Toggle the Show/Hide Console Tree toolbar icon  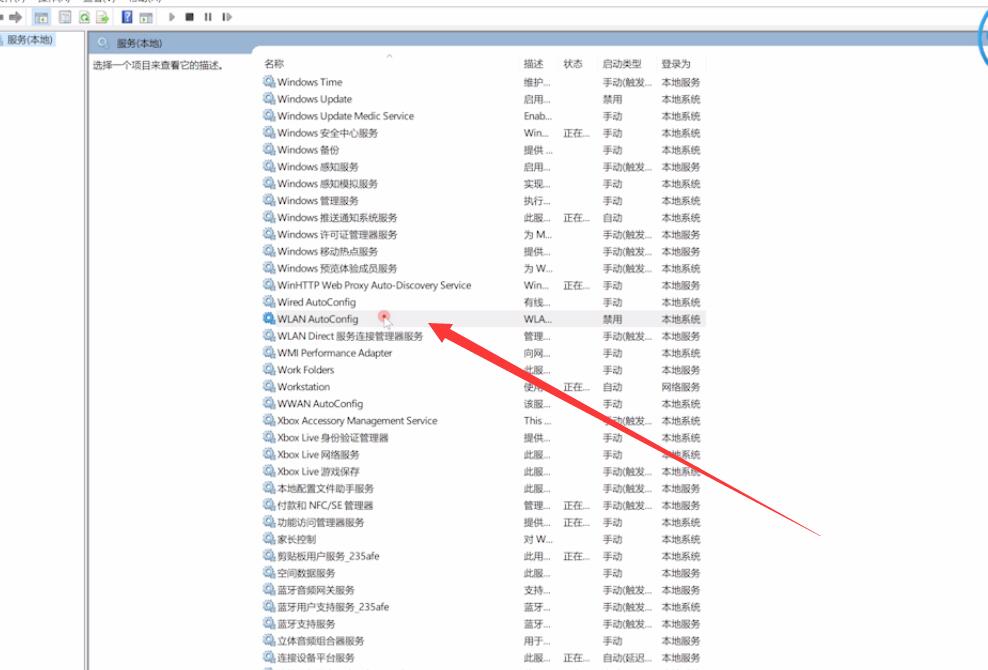pyautogui.click(x=42, y=17)
